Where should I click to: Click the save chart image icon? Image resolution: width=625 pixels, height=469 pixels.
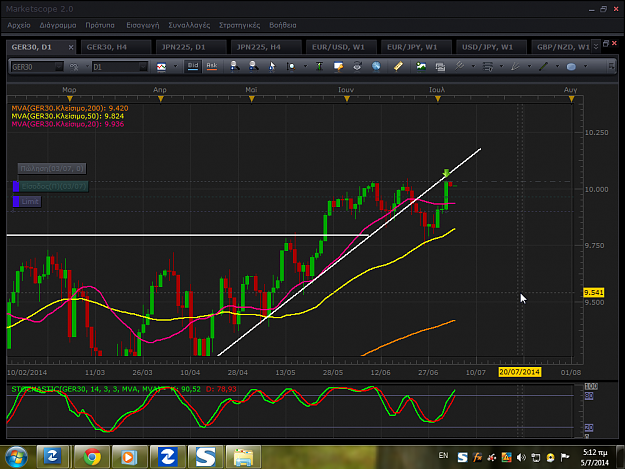coord(421,66)
